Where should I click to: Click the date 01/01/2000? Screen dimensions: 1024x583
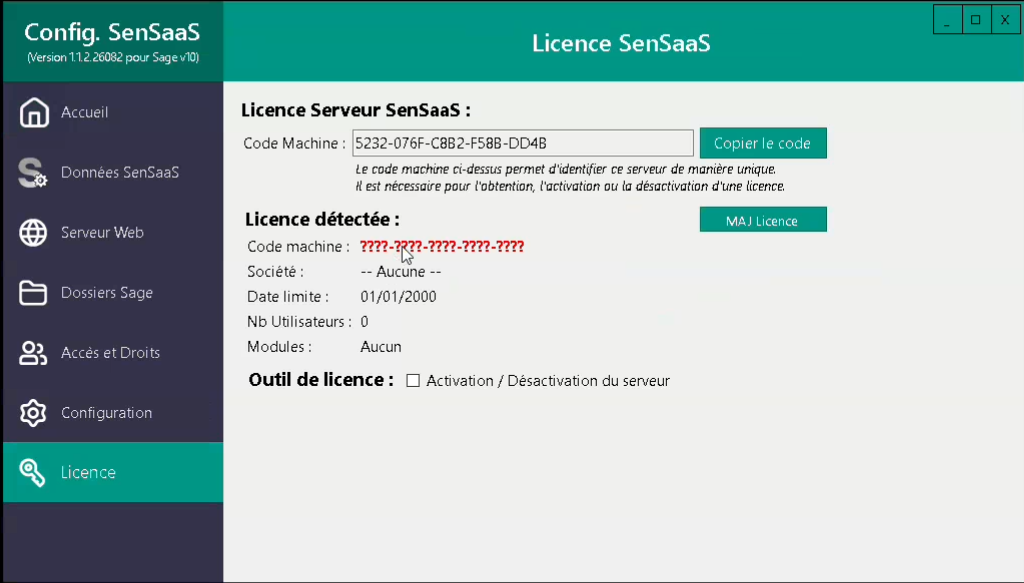[398, 296]
